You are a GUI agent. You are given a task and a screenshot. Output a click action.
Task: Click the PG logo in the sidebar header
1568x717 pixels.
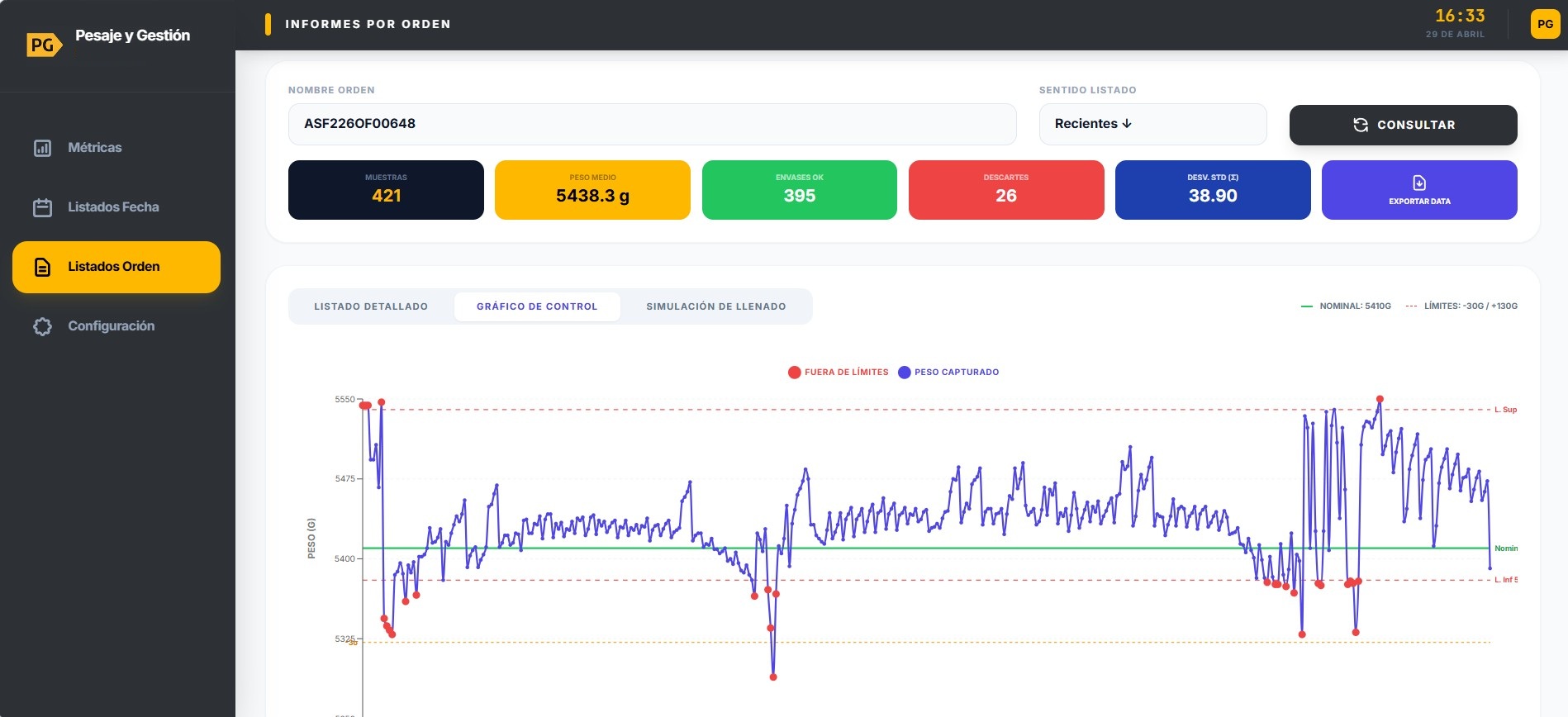pyautogui.click(x=44, y=45)
